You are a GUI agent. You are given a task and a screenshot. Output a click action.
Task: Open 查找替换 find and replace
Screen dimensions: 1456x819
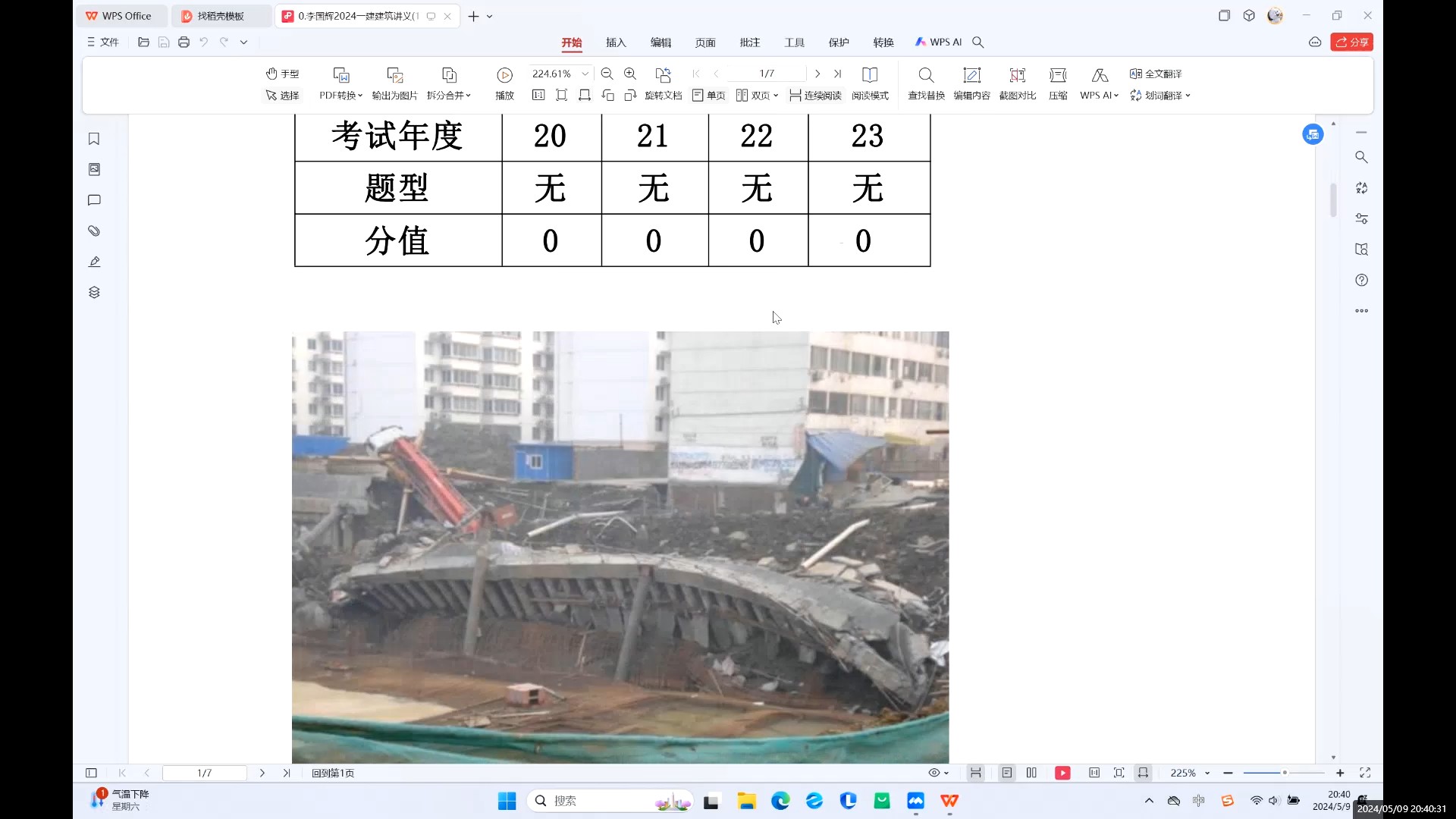(925, 83)
